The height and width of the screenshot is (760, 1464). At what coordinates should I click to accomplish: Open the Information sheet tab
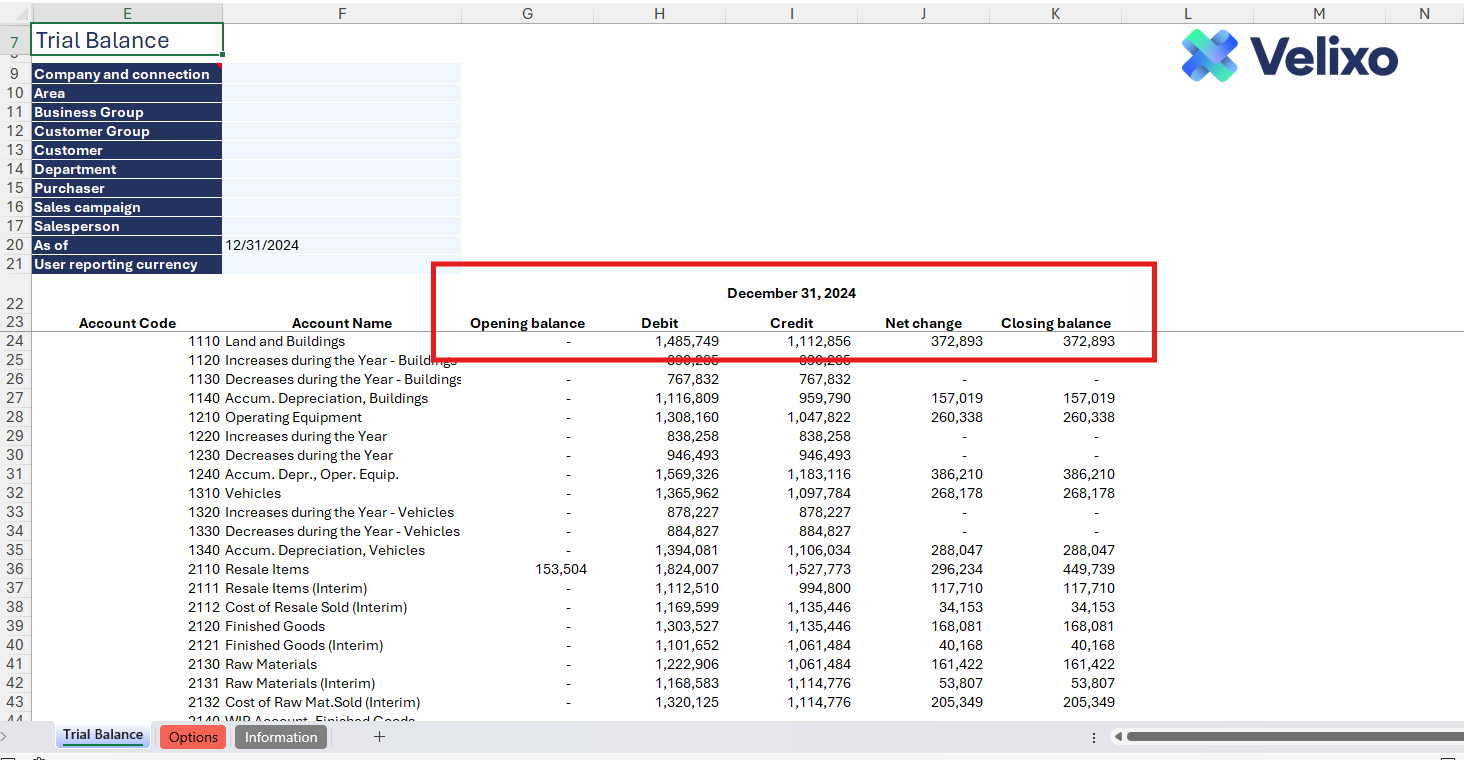pyautogui.click(x=281, y=737)
